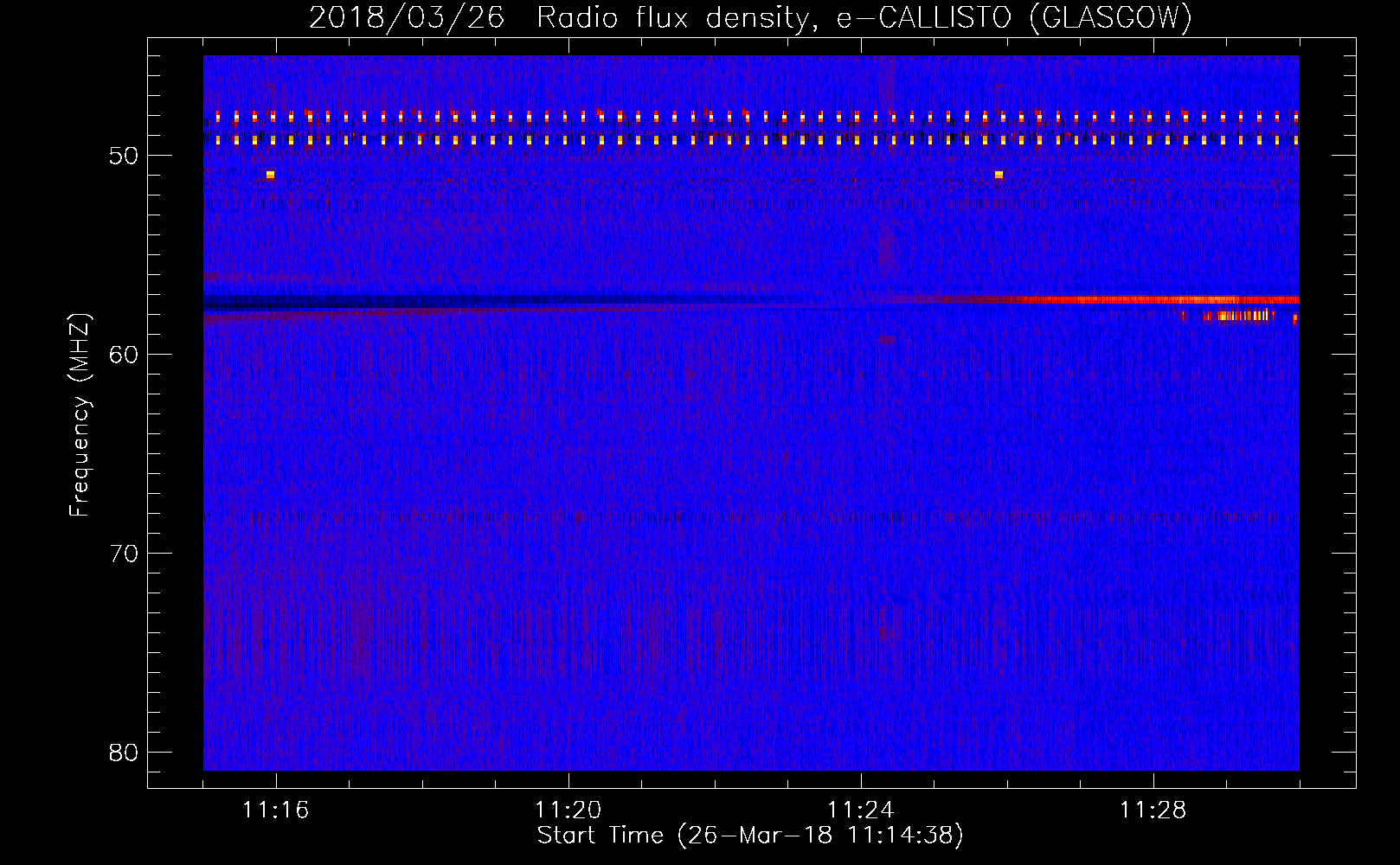Image resolution: width=1400 pixels, height=865 pixels.
Task: Click the 70 frequency tick label
Action: pyautogui.click(x=124, y=553)
